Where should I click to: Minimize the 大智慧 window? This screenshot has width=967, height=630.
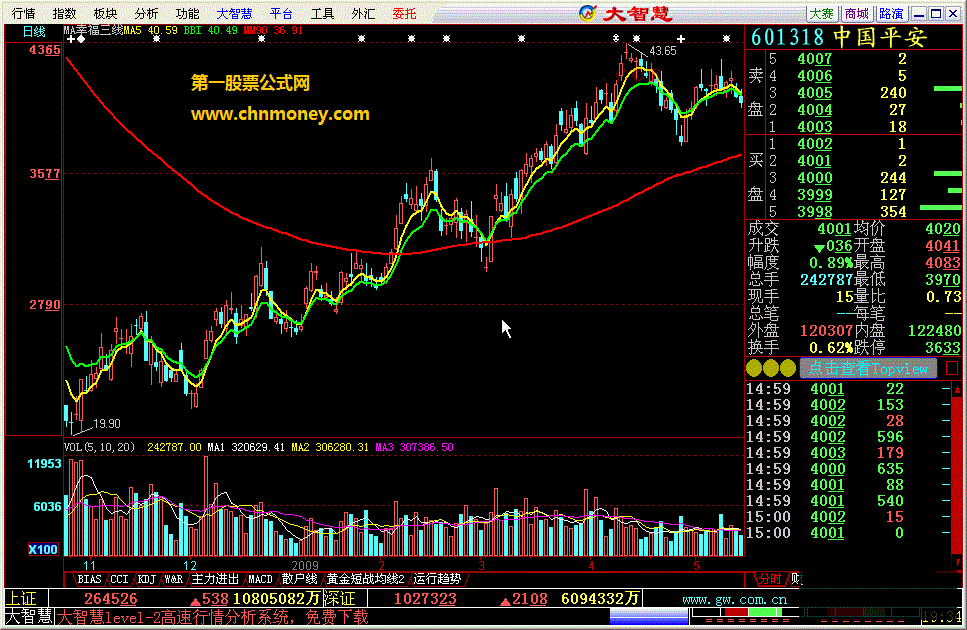pos(919,14)
